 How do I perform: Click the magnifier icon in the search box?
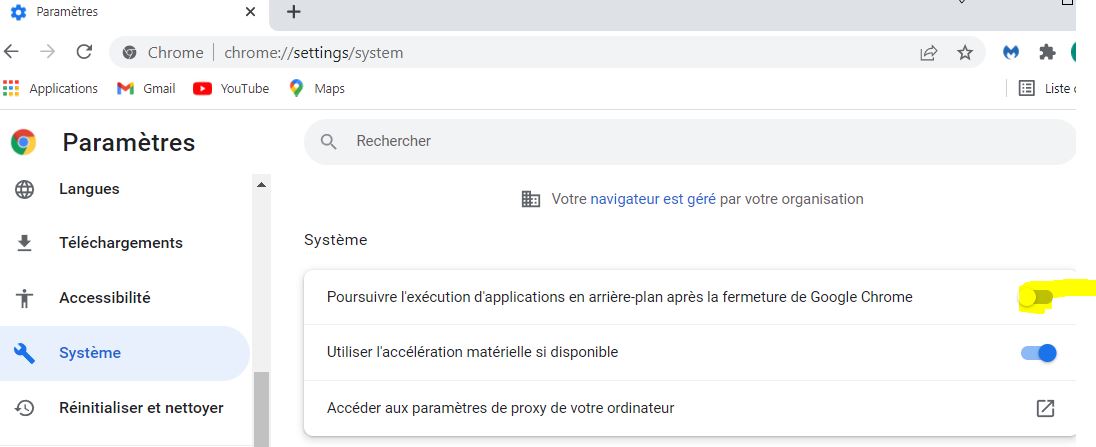(x=329, y=142)
